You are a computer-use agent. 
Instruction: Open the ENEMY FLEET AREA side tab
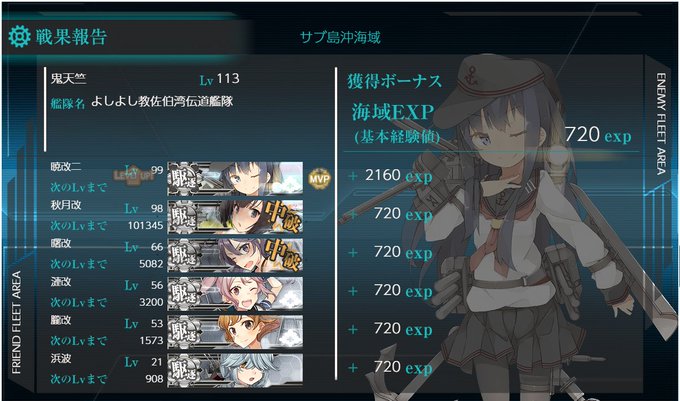pos(661,124)
